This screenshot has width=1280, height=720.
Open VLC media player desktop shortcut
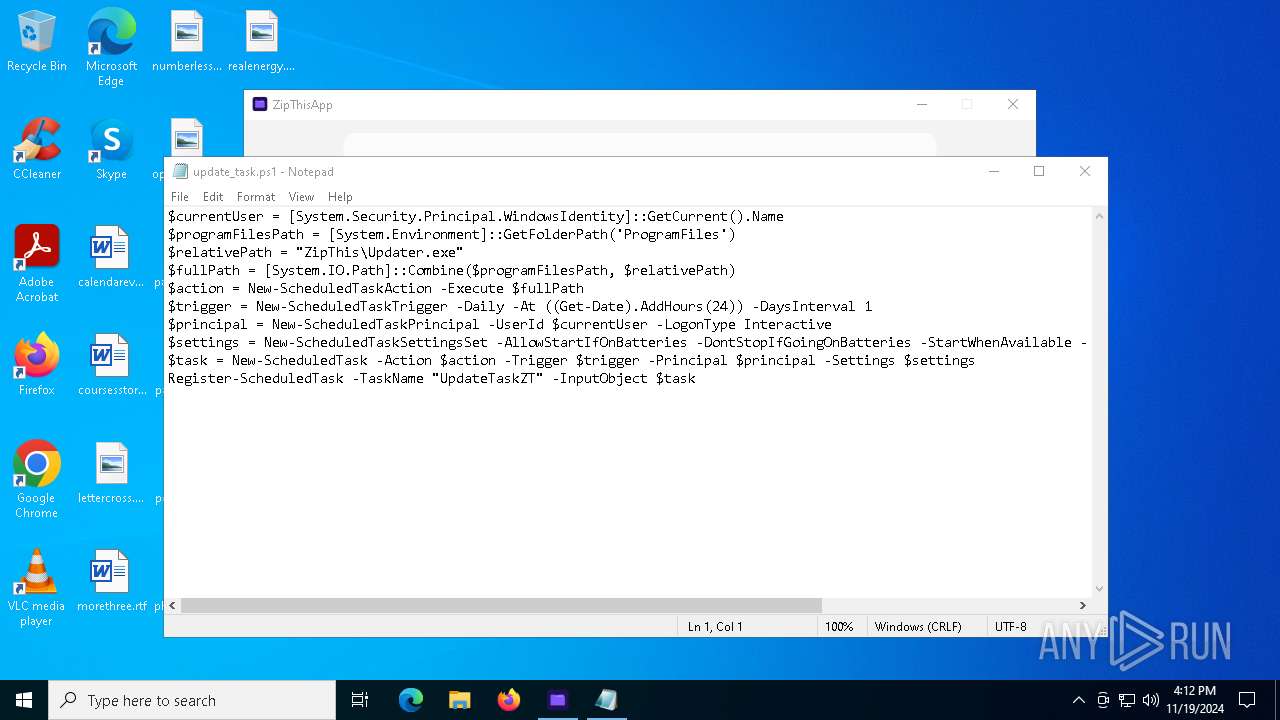(x=37, y=588)
